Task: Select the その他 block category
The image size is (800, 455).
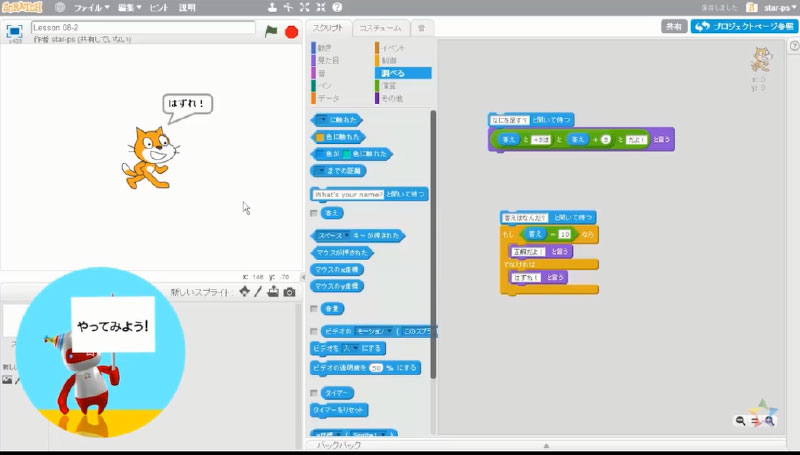Action: 392,98
